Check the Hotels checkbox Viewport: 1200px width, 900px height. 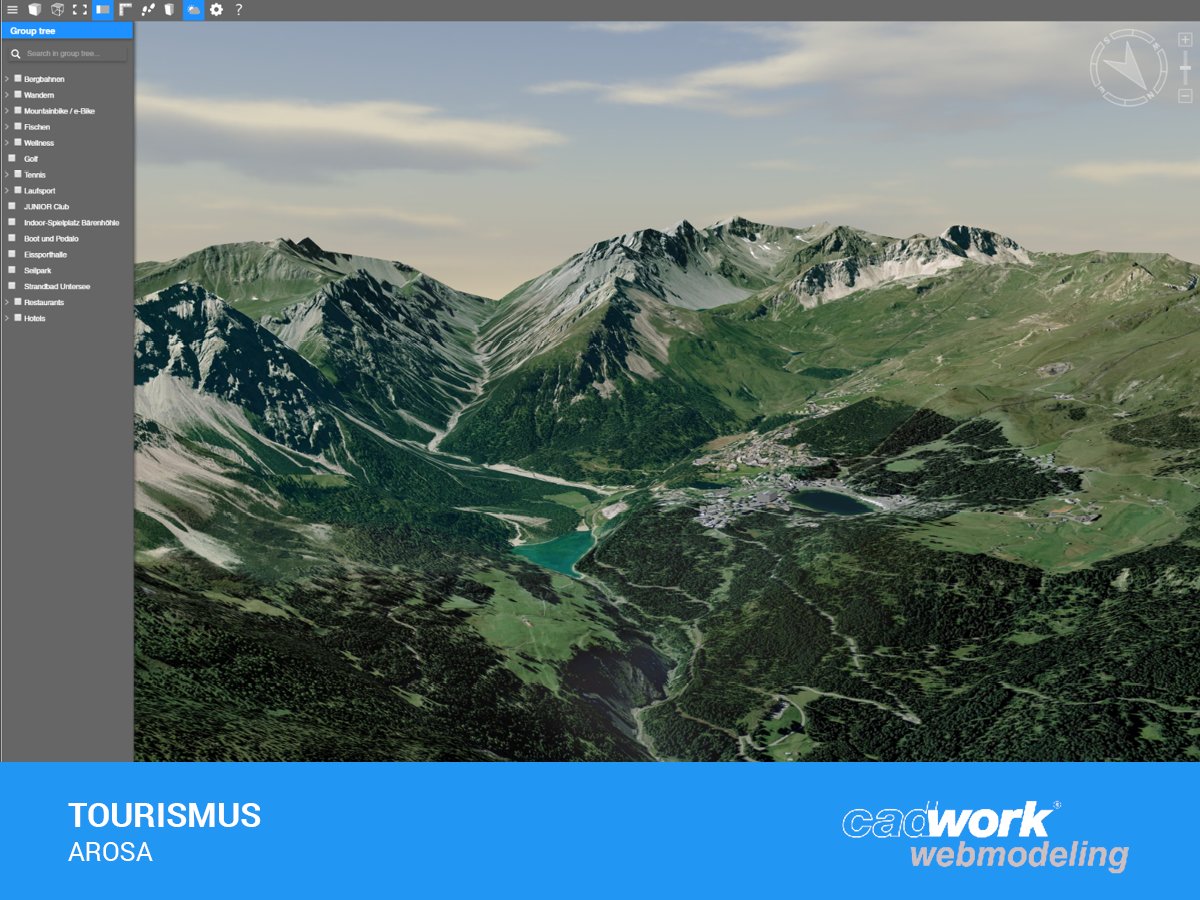click(x=17, y=317)
